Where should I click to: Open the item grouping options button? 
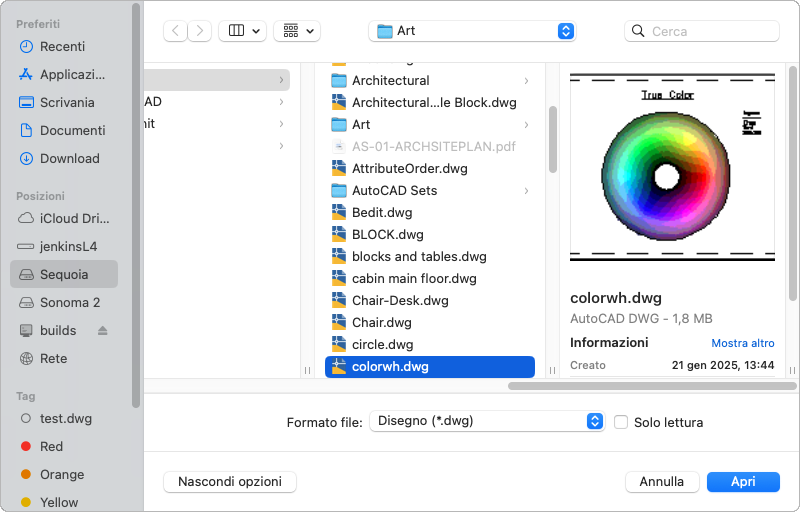click(x=297, y=31)
